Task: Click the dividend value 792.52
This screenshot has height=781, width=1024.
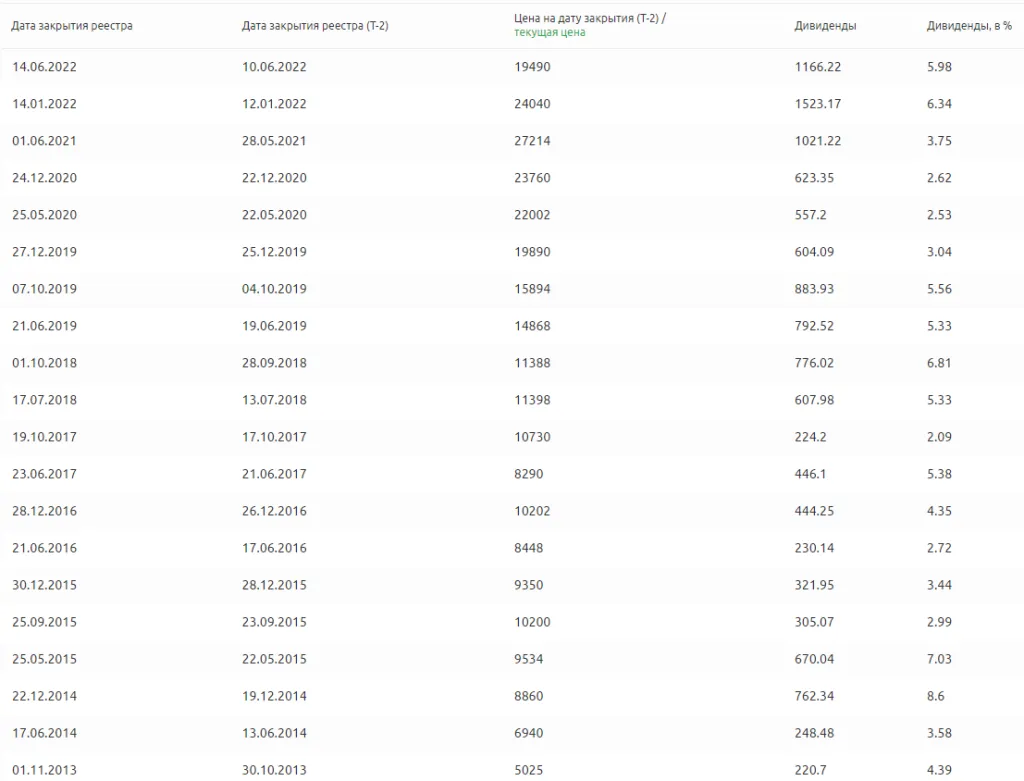Action: 814,326
